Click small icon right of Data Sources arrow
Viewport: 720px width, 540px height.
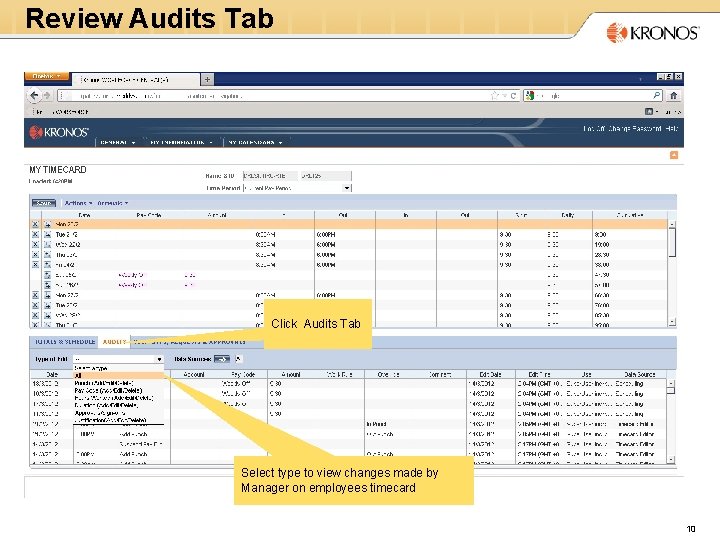238,359
